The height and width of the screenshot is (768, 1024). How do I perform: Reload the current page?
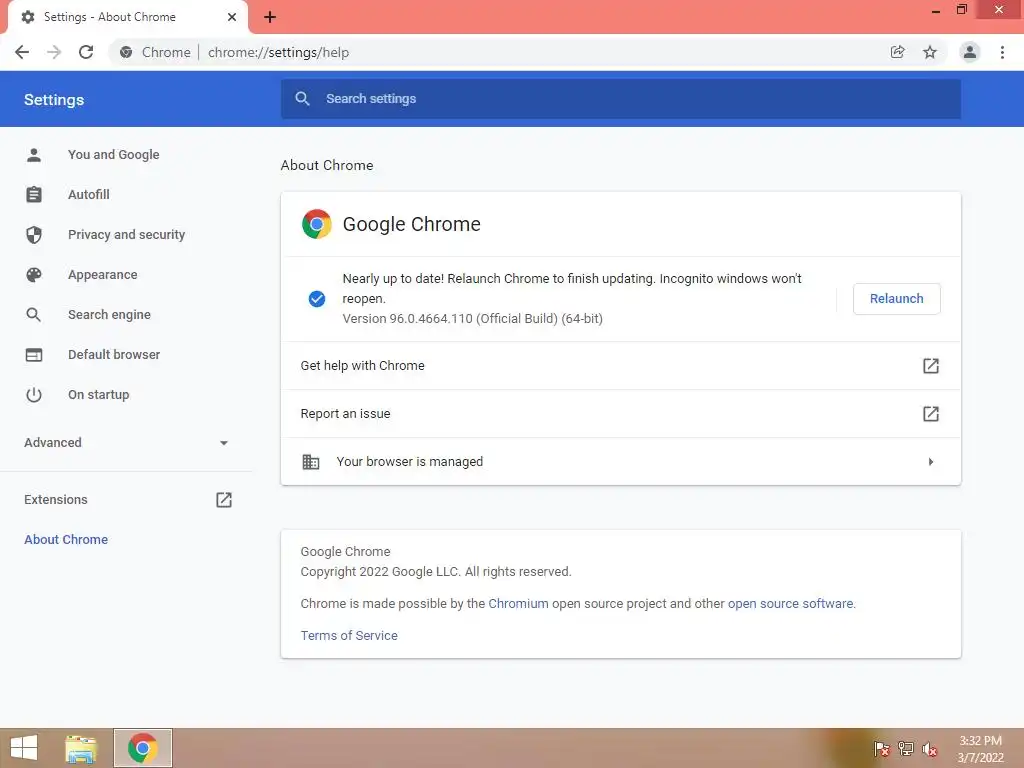pos(86,52)
